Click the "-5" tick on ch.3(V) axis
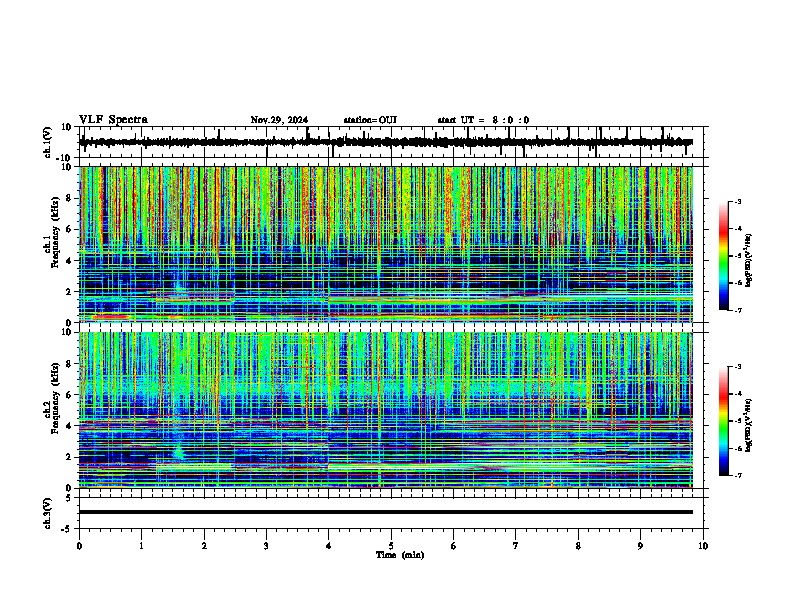This screenshot has height=612, width=792. 68,528
